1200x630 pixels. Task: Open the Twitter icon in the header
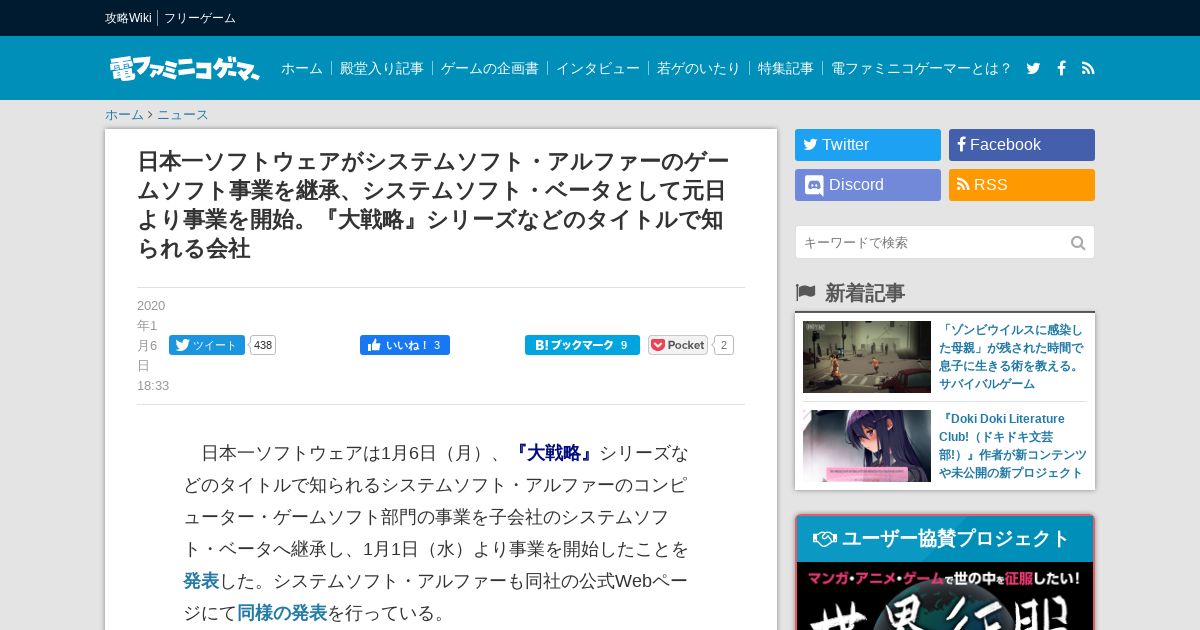pos(1033,68)
